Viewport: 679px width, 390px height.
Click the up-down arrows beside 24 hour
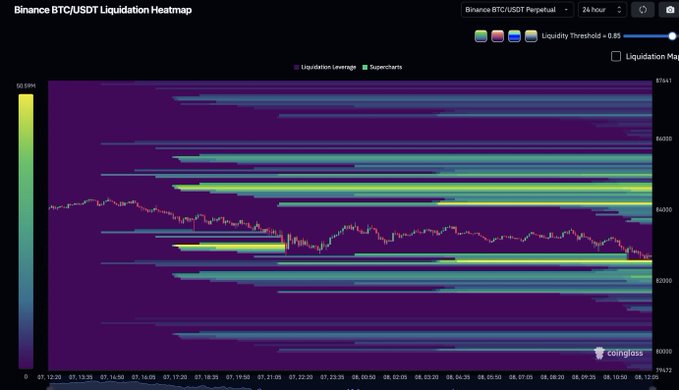click(619, 10)
